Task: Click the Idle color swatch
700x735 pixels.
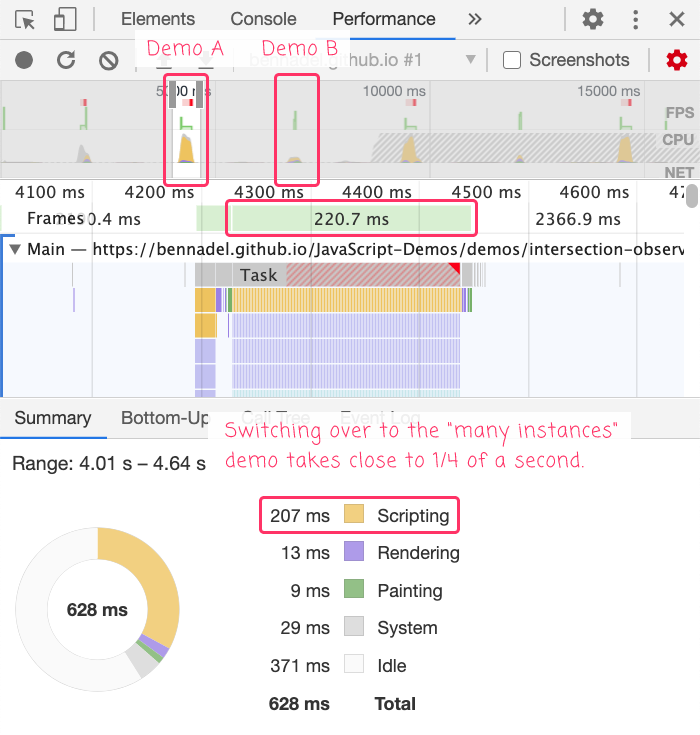Action: click(354, 664)
